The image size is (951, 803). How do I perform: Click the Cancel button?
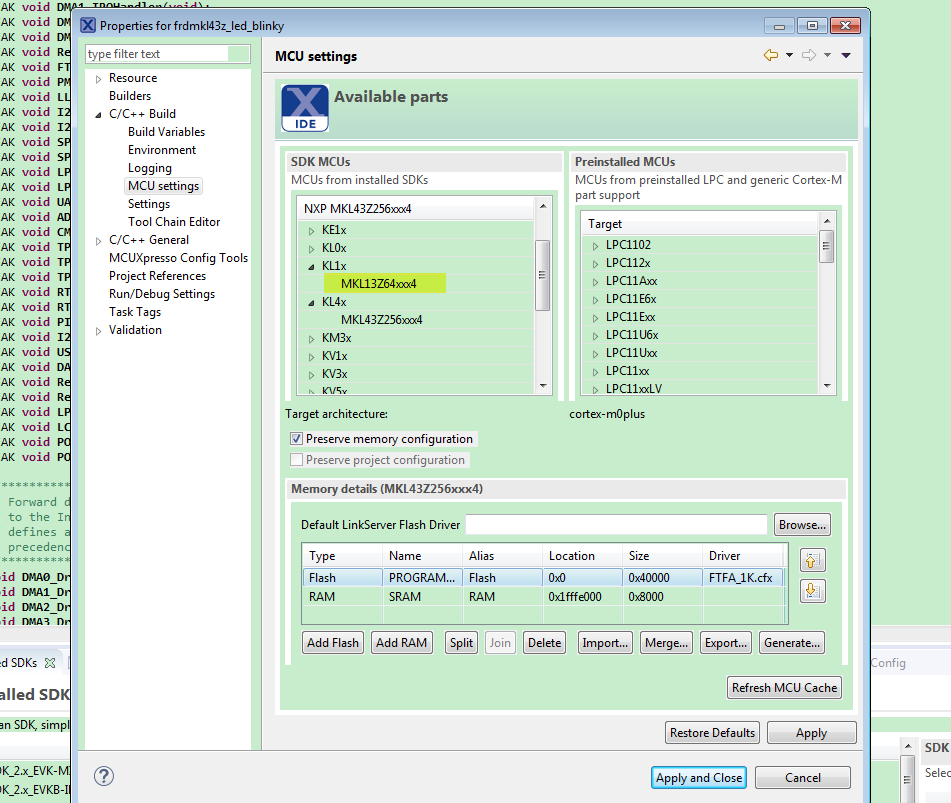tap(802, 778)
